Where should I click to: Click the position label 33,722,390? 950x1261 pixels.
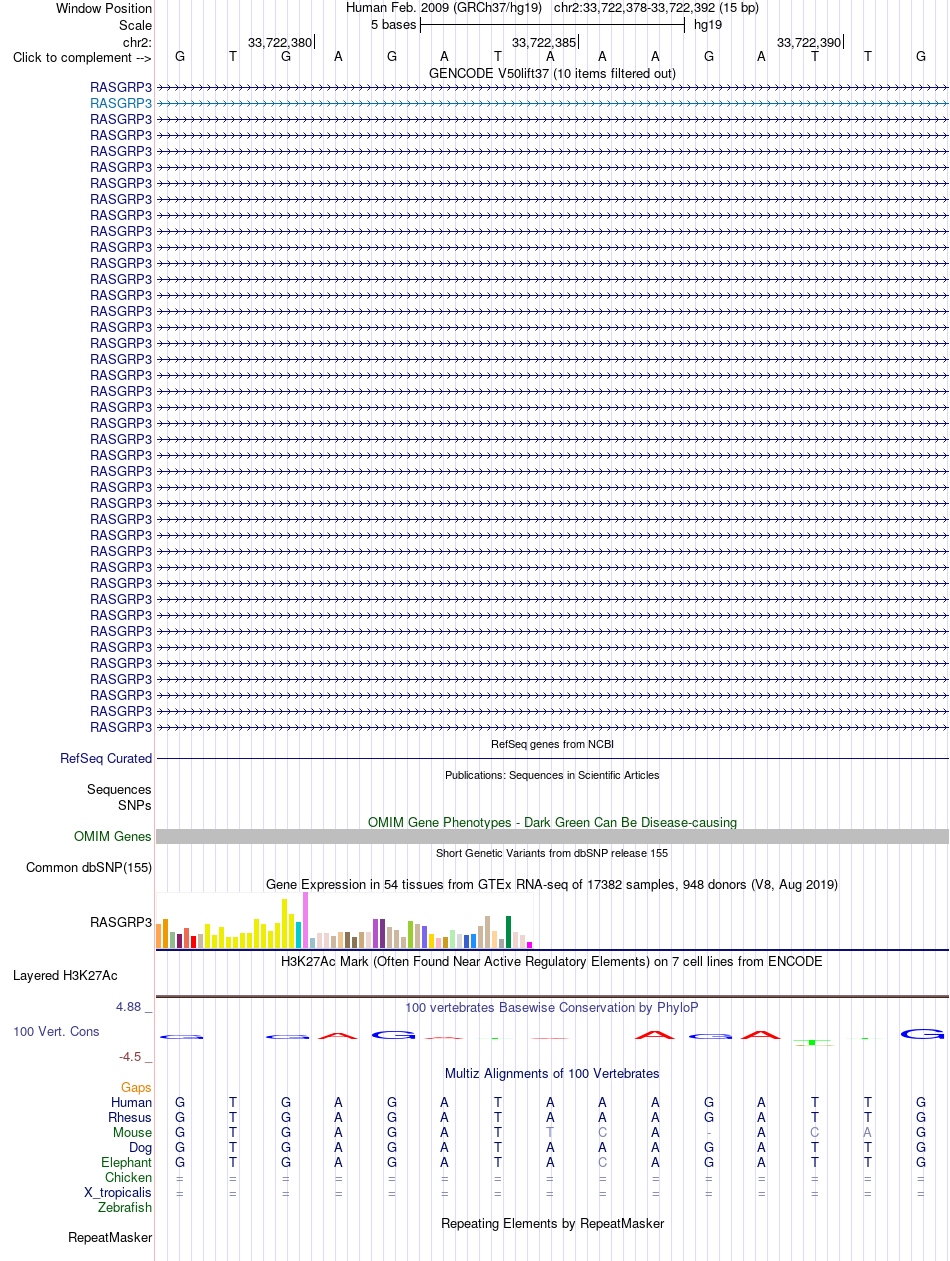click(809, 42)
